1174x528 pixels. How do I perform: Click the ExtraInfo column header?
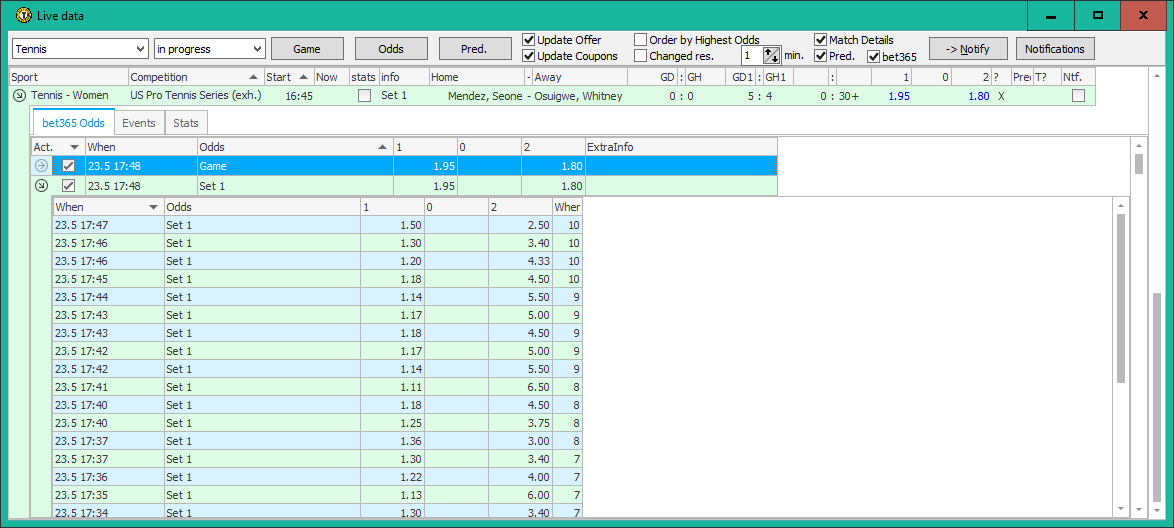tap(681, 147)
